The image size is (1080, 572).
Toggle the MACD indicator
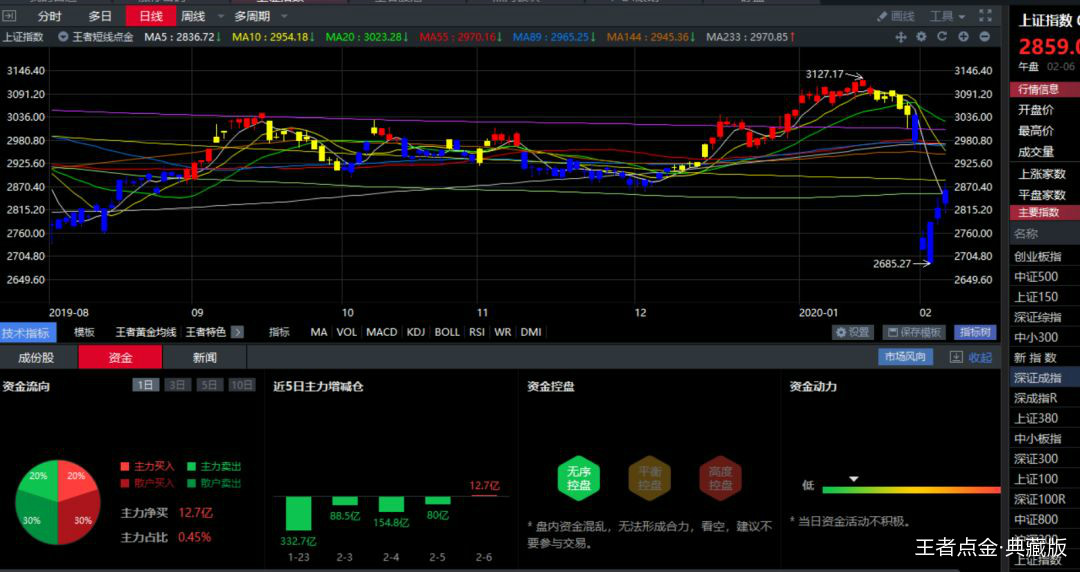tap(382, 332)
